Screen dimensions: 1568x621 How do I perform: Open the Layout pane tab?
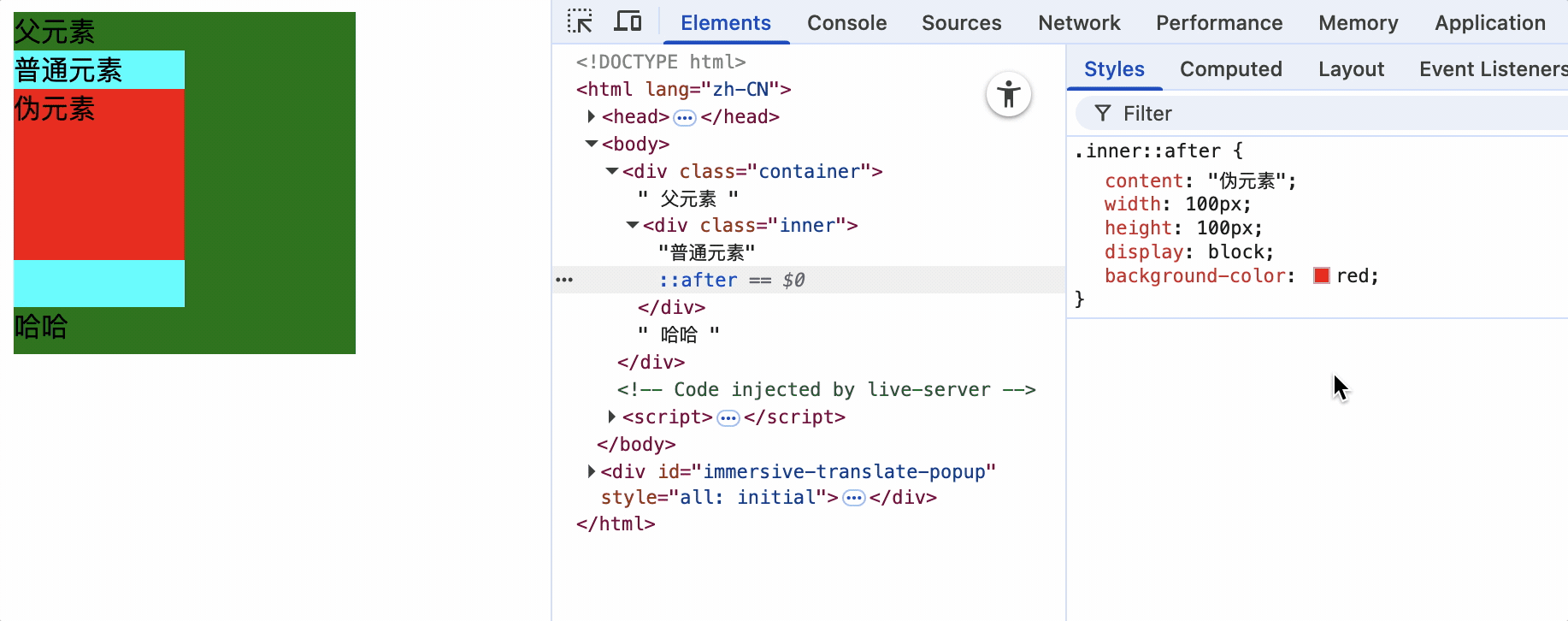pyautogui.click(x=1351, y=69)
